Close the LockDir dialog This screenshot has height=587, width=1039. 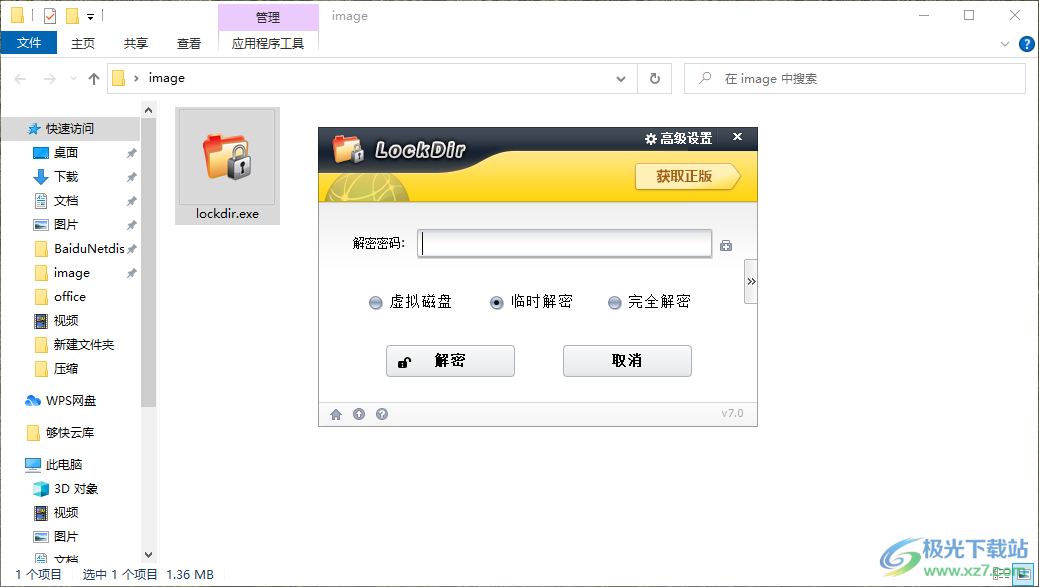738,136
